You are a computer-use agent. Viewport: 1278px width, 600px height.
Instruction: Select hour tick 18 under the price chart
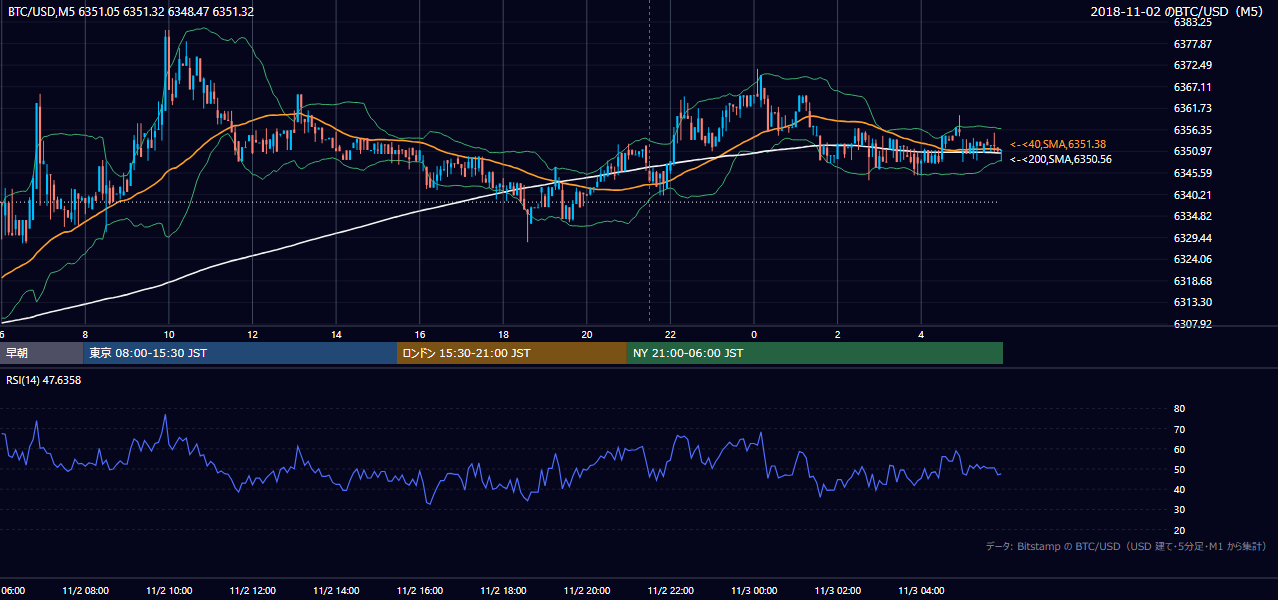point(504,335)
